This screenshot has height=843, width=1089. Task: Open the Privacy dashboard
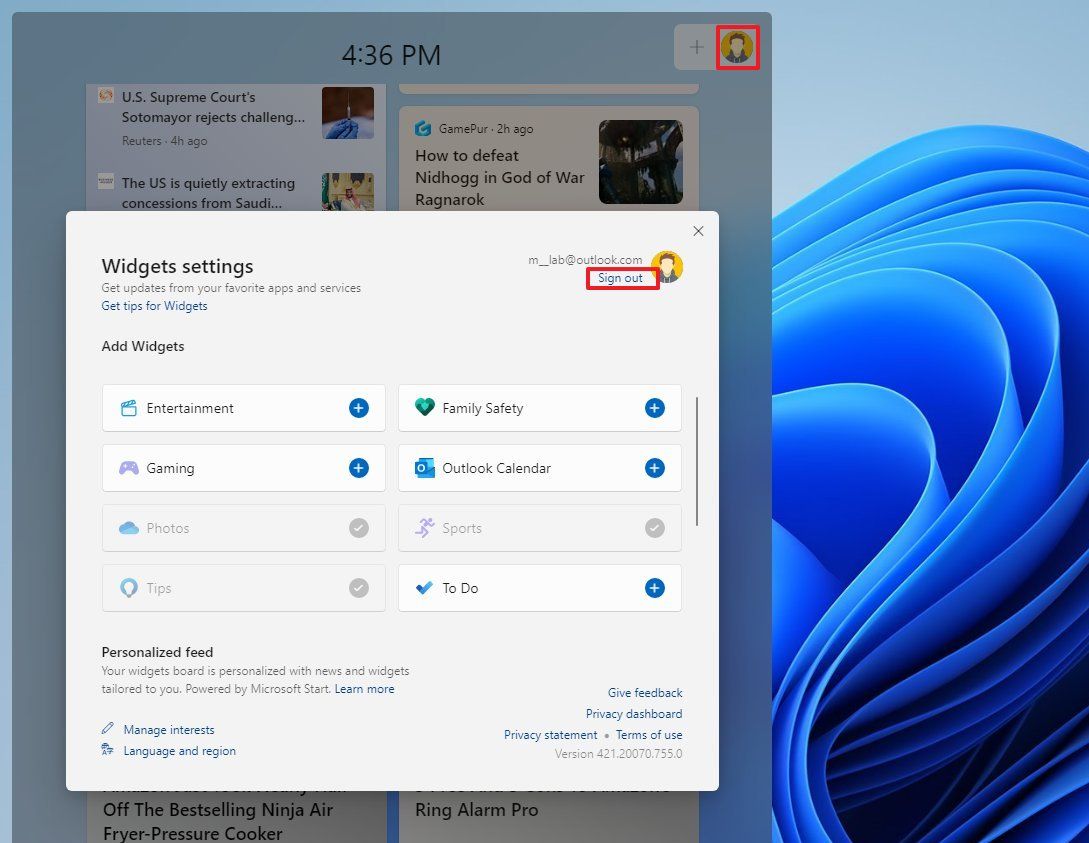tap(633, 713)
